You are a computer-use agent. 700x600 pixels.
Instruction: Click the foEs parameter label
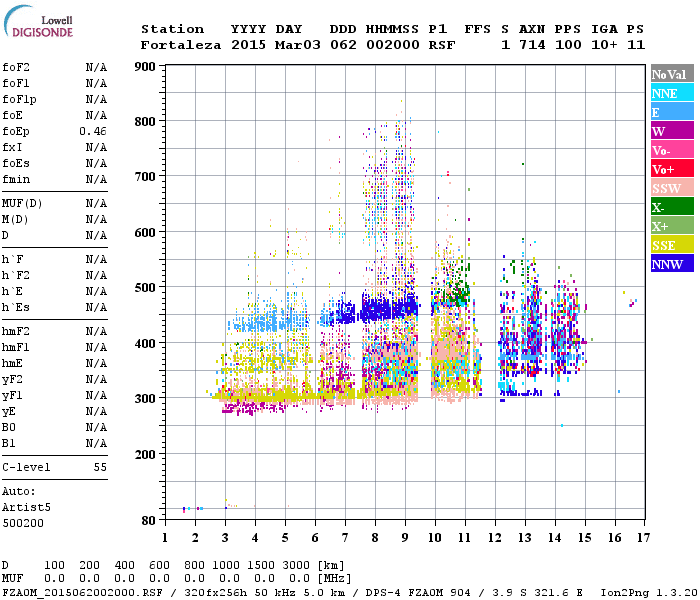(16, 163)
